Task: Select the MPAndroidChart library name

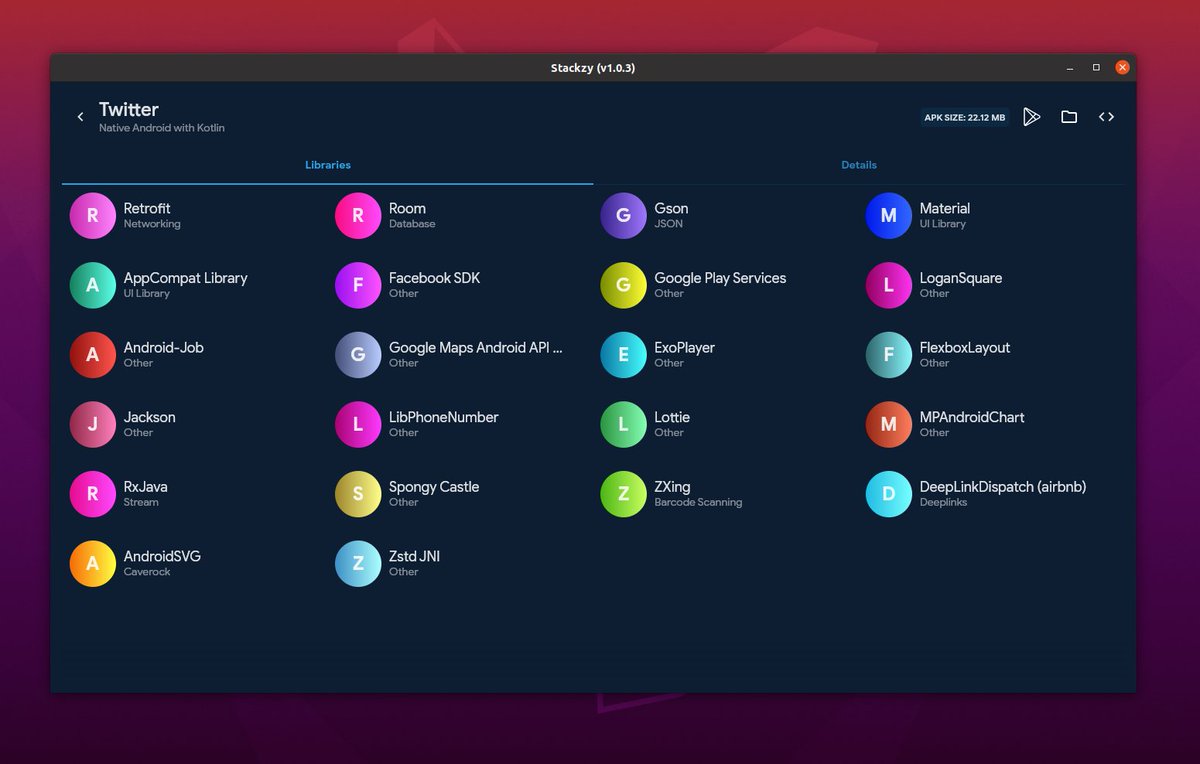Action: pos(972,417)
